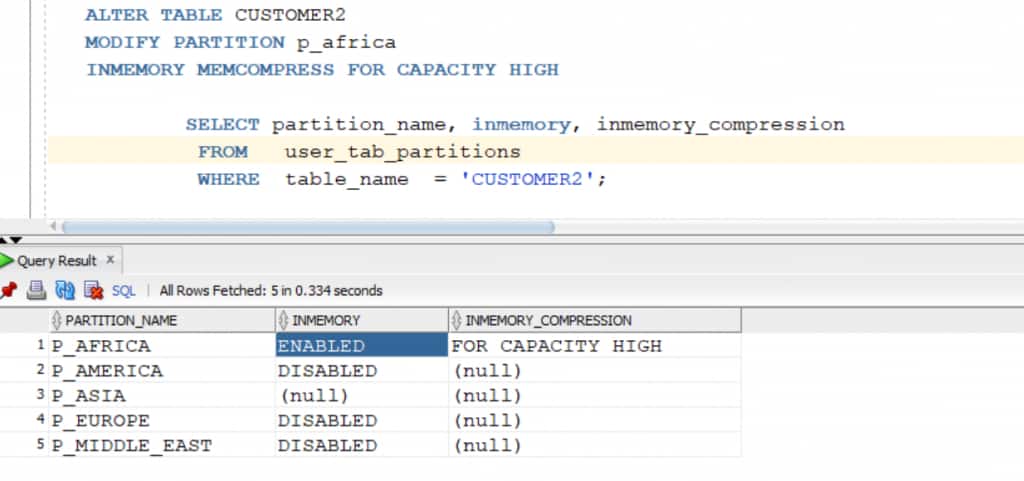Sort by PARTITION_NAME column header
The width and height of the screenshot is (1024, 481).
pyautogui.click(x=162, y=320)
